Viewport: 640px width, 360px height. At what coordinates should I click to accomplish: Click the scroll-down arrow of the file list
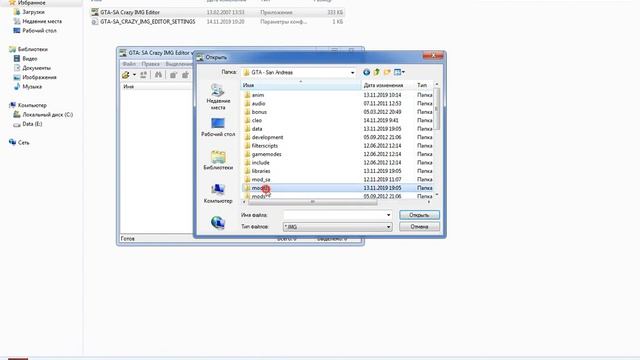[x=437, y=195]
